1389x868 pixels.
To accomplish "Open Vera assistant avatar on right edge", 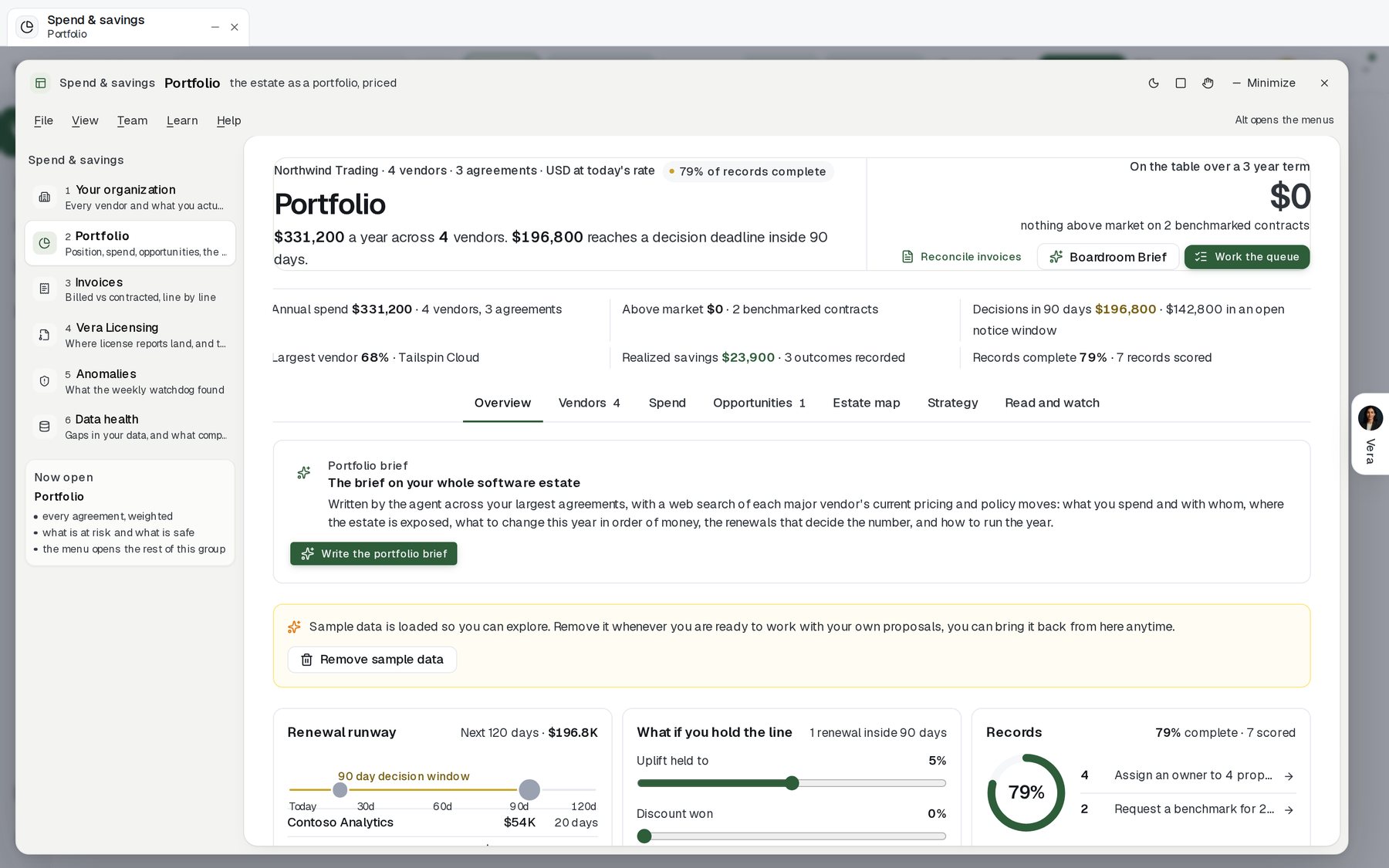I will [1370, 418].
